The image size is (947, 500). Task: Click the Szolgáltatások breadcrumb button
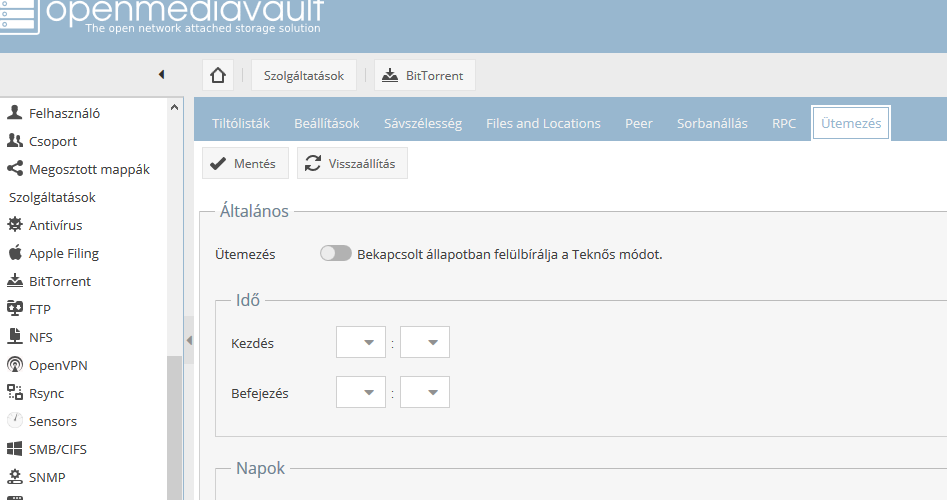pyautogui.click(x=304, y=75)
